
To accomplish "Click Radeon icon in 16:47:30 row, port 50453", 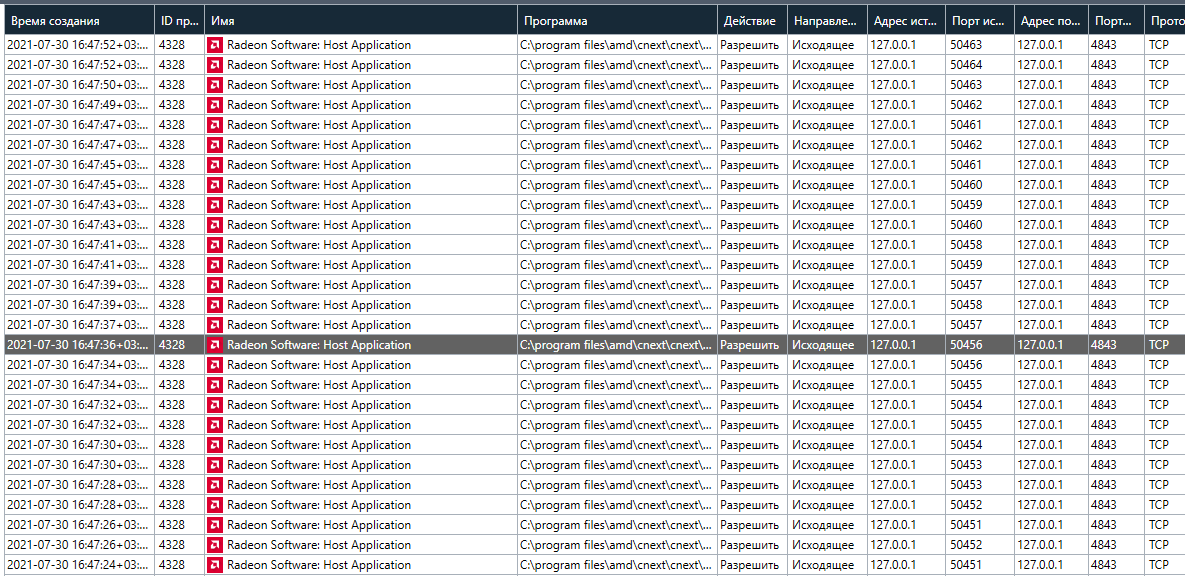I will (215, 466).
